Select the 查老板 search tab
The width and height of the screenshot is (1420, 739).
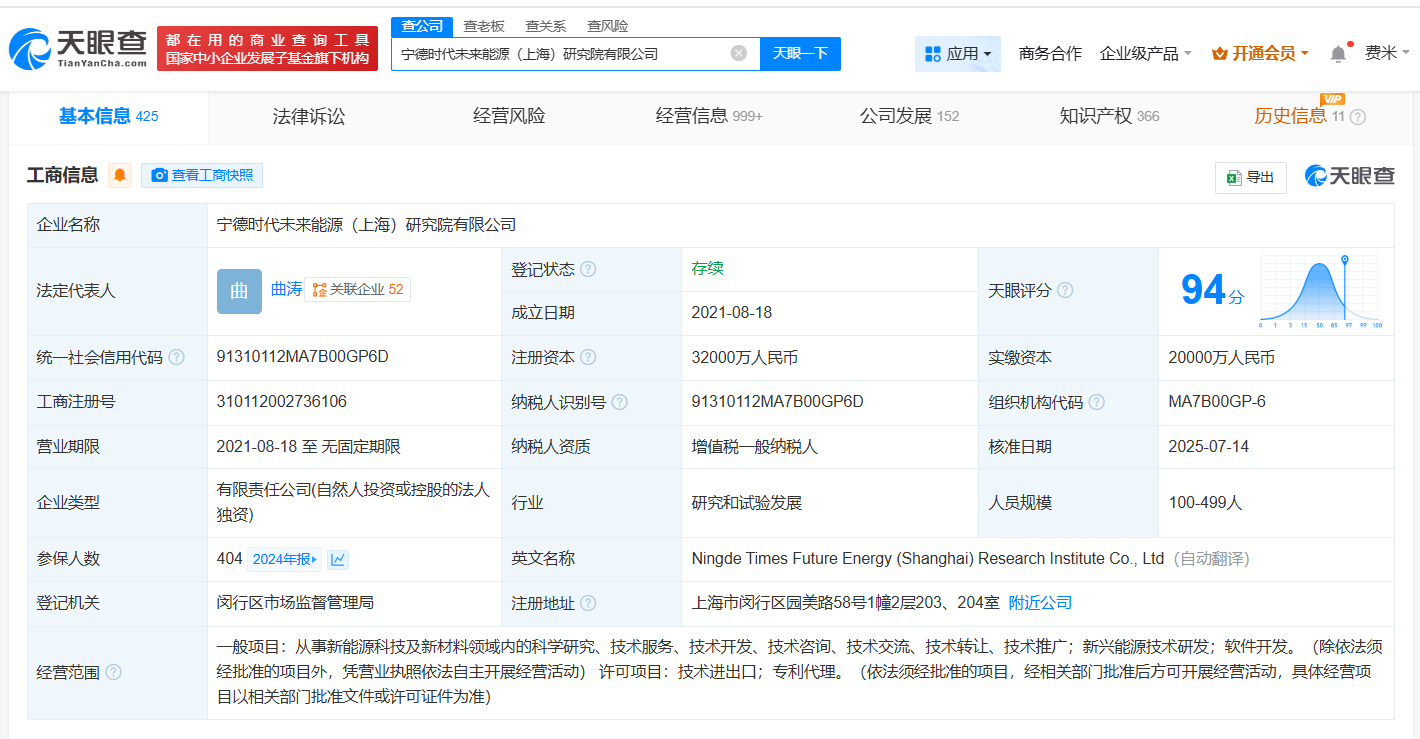[484, 26]
